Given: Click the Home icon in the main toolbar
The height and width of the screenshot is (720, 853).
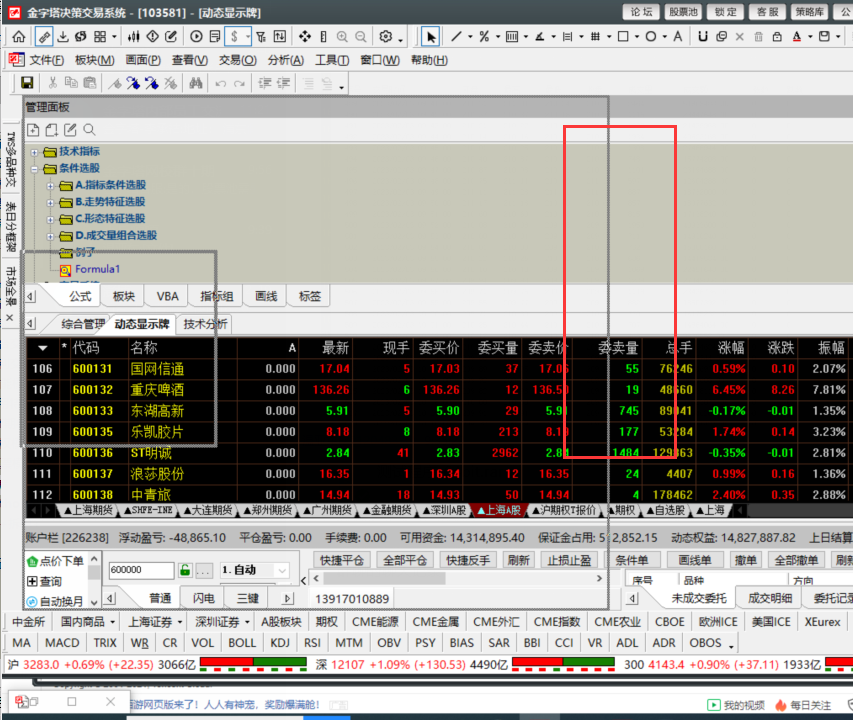Looking at the screenshot, I should (18, 37).
